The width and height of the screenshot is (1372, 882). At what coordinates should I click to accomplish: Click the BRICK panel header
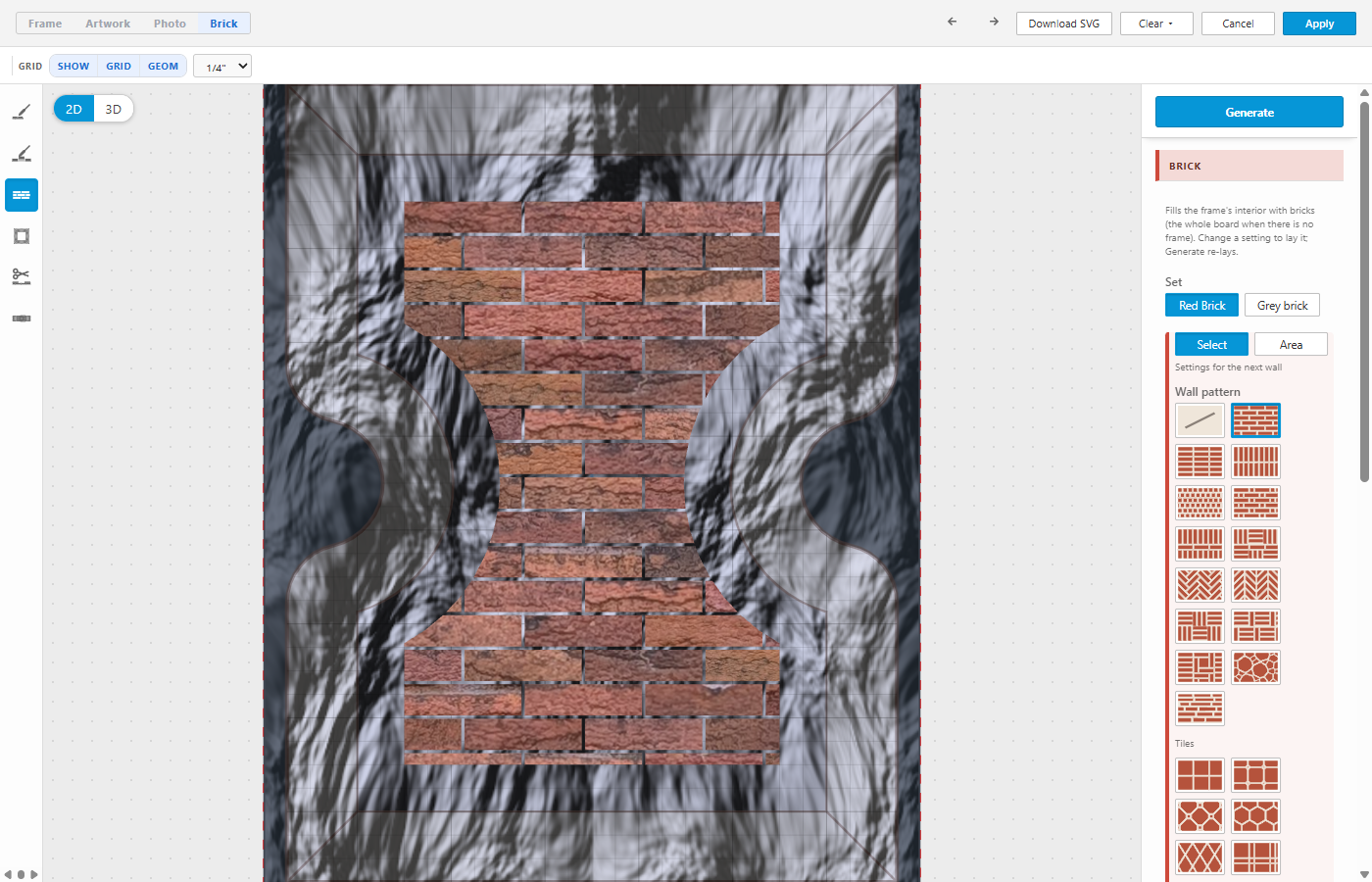(1249, 166)
